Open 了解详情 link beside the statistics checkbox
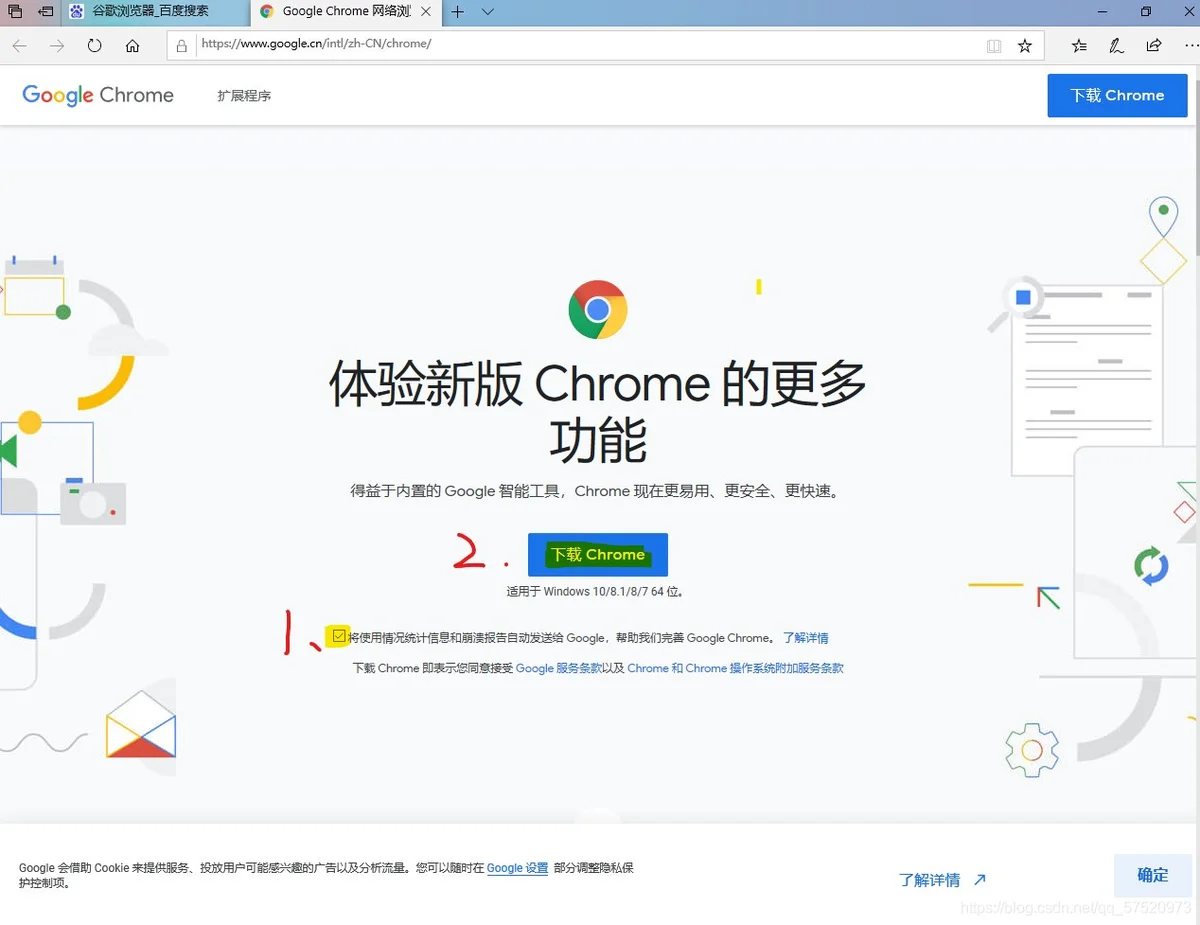 pos(806,638)
